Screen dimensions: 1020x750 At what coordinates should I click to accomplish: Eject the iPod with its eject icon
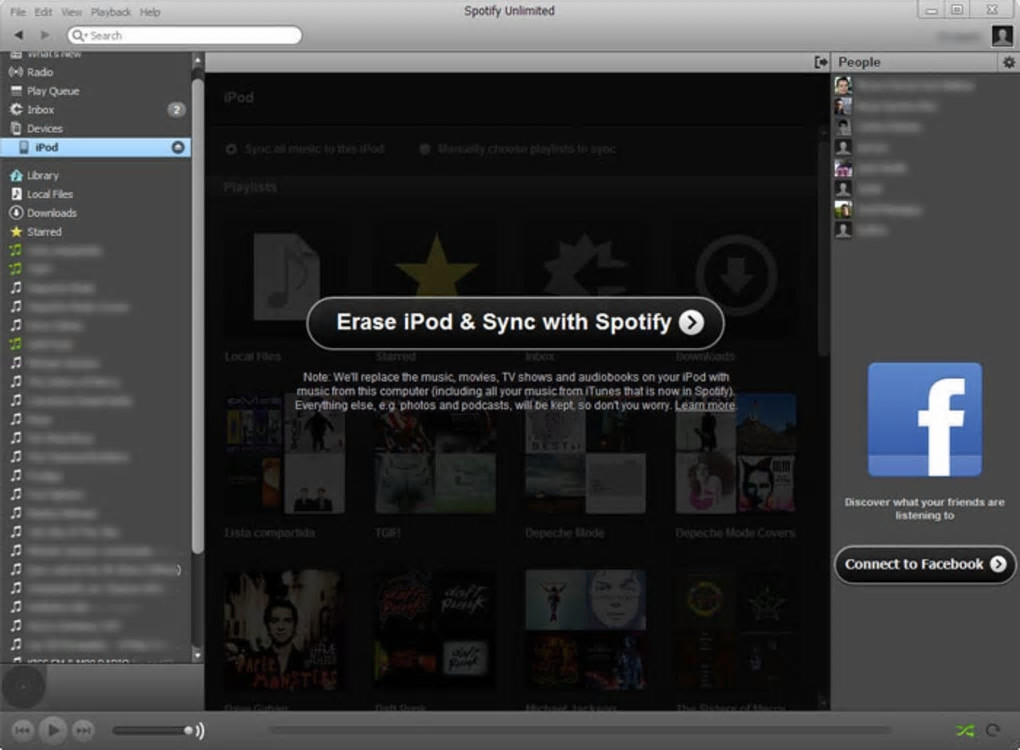click(178, 148)
